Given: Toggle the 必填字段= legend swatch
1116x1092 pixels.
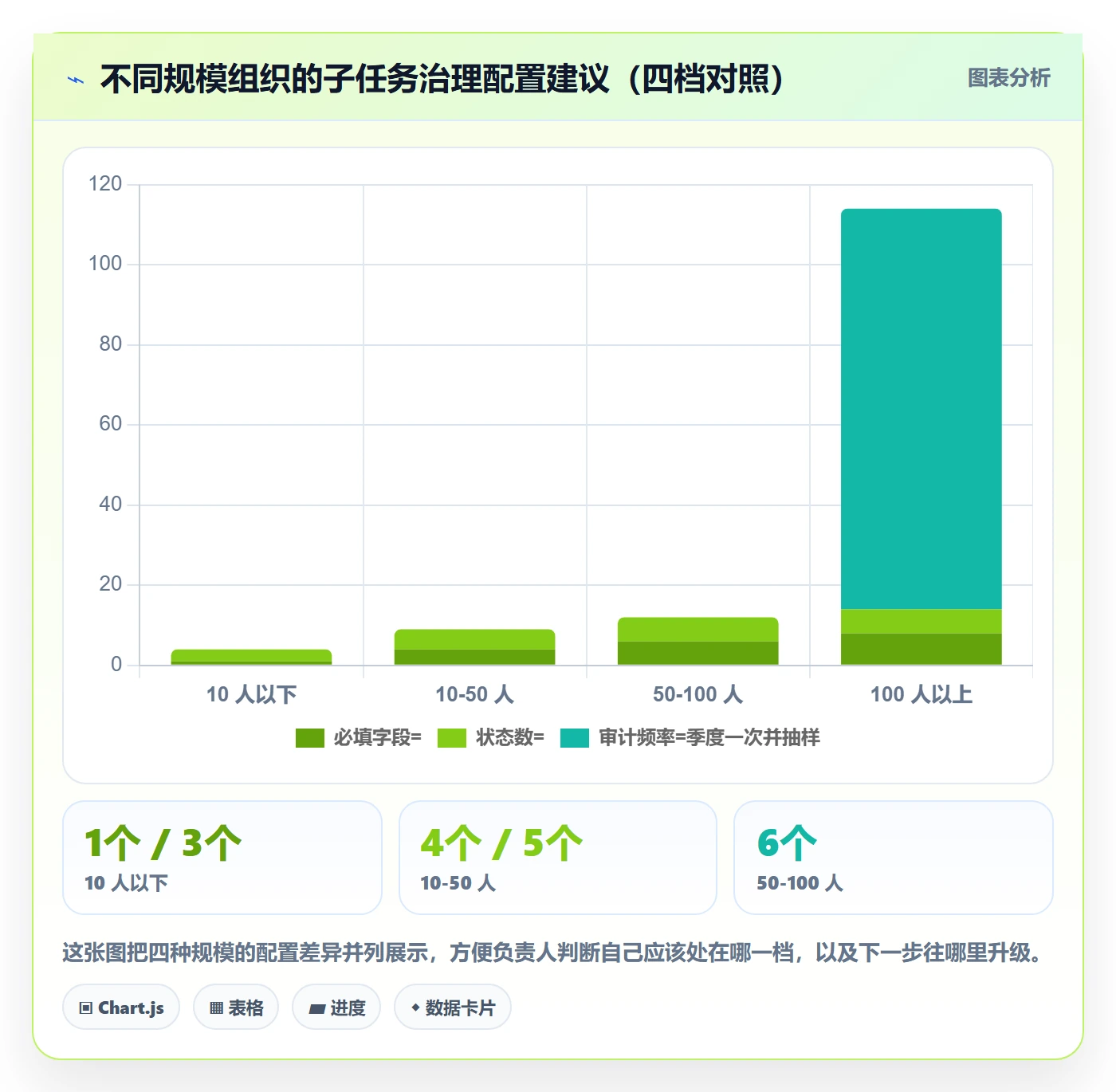Looking at the screenshot, I should point(309,738).
